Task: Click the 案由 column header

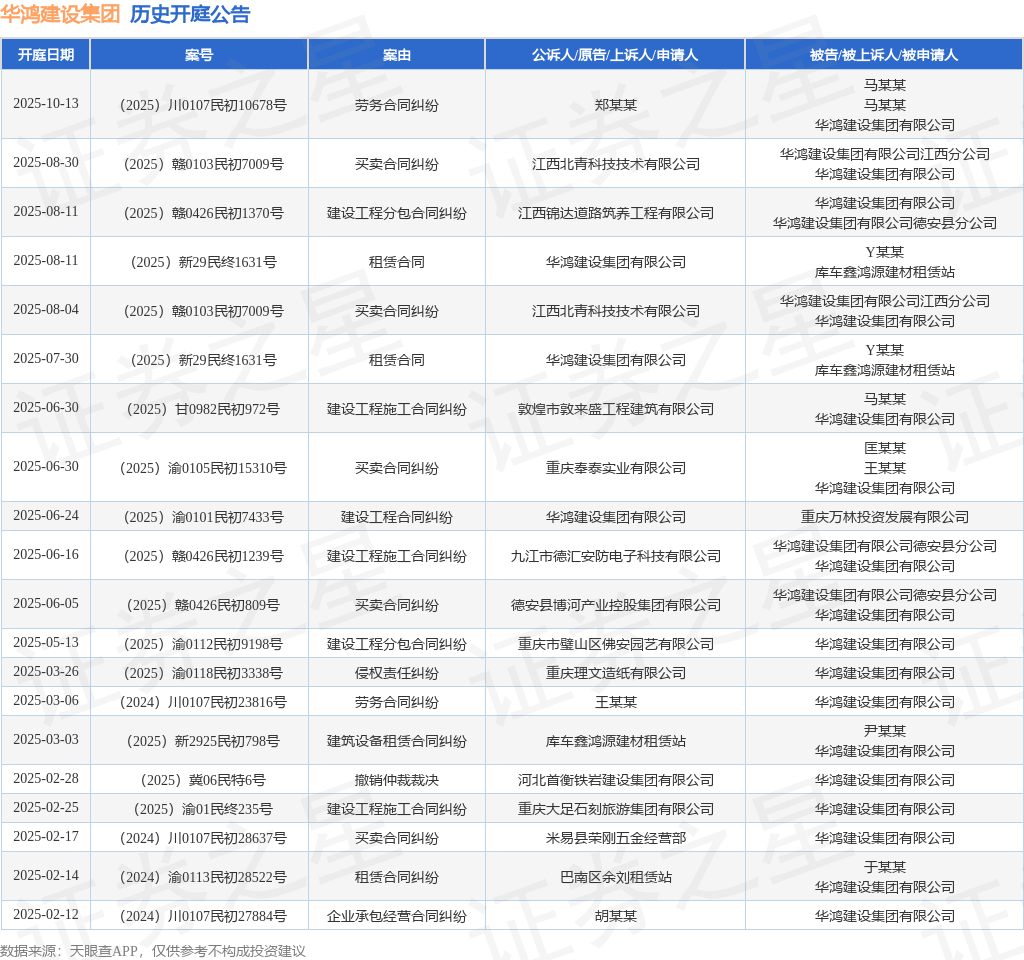Action: (396, 55)
